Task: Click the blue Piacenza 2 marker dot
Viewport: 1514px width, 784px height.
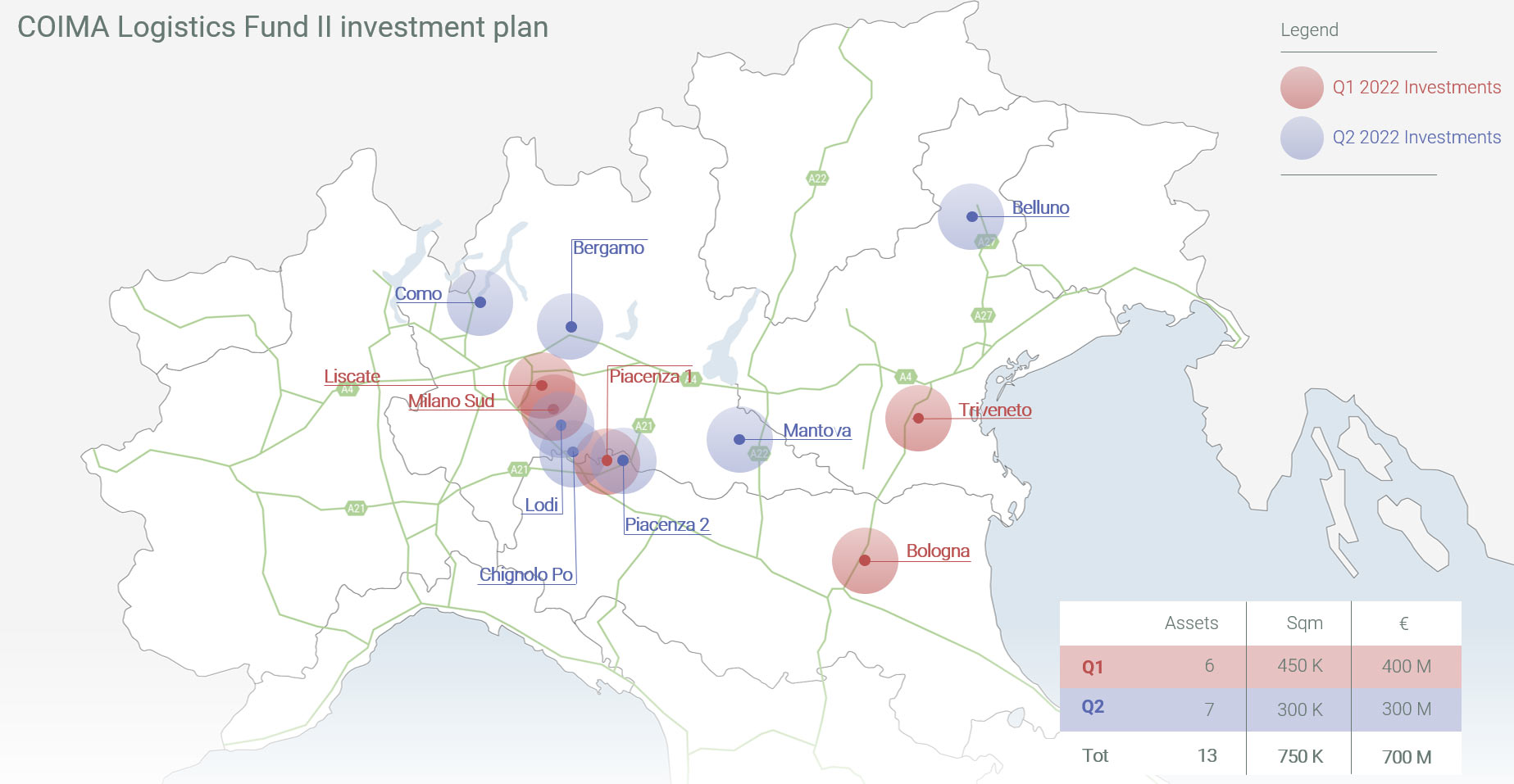Action: [x=623, y=460]
